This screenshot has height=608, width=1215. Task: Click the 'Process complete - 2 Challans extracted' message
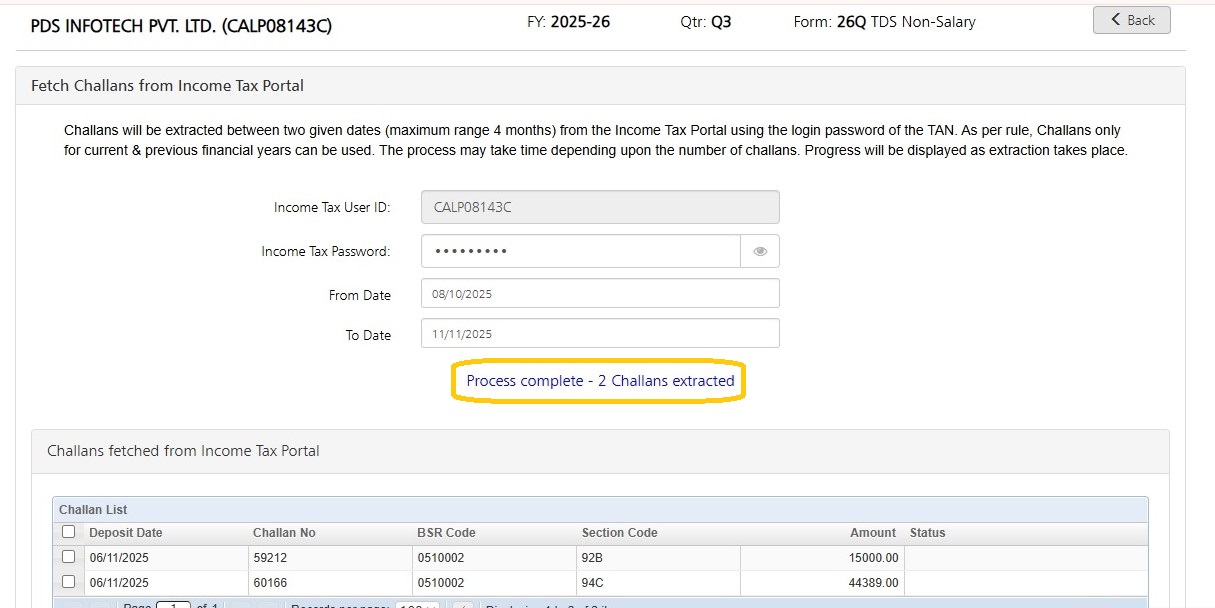point(600,381)
